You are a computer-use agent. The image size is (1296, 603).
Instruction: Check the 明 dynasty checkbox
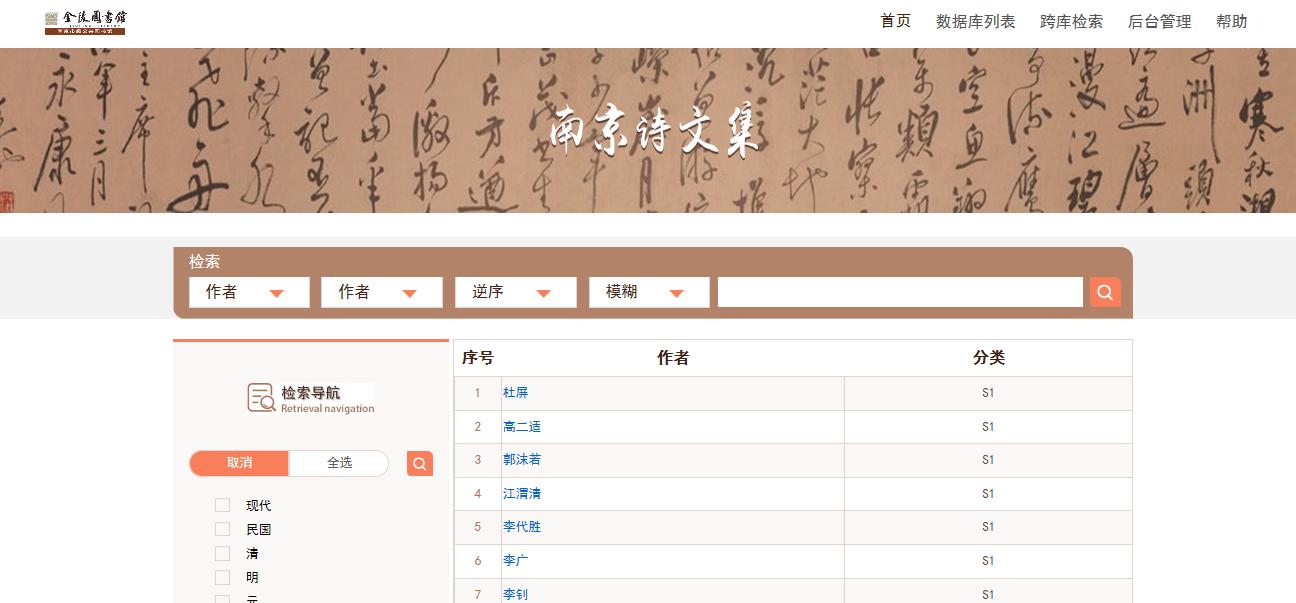coord(222,578)
